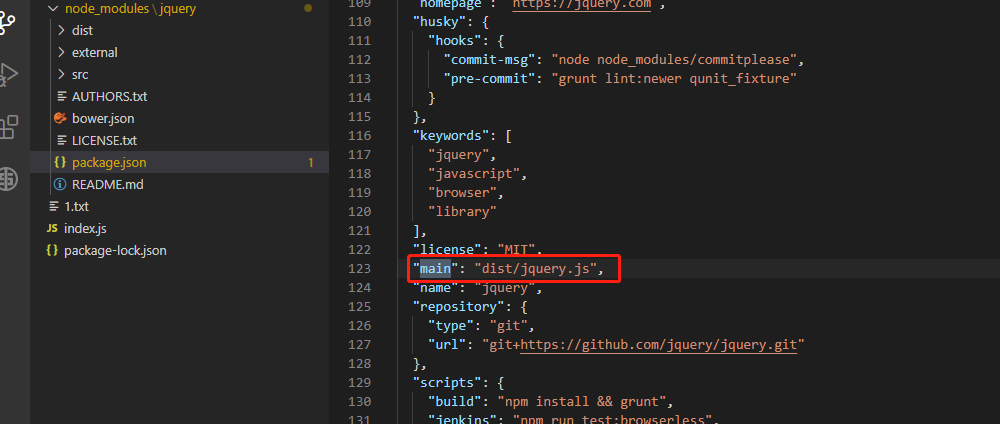Click the JS icon beside index.js
The image size is (1000, 424).
pos(52,228)
